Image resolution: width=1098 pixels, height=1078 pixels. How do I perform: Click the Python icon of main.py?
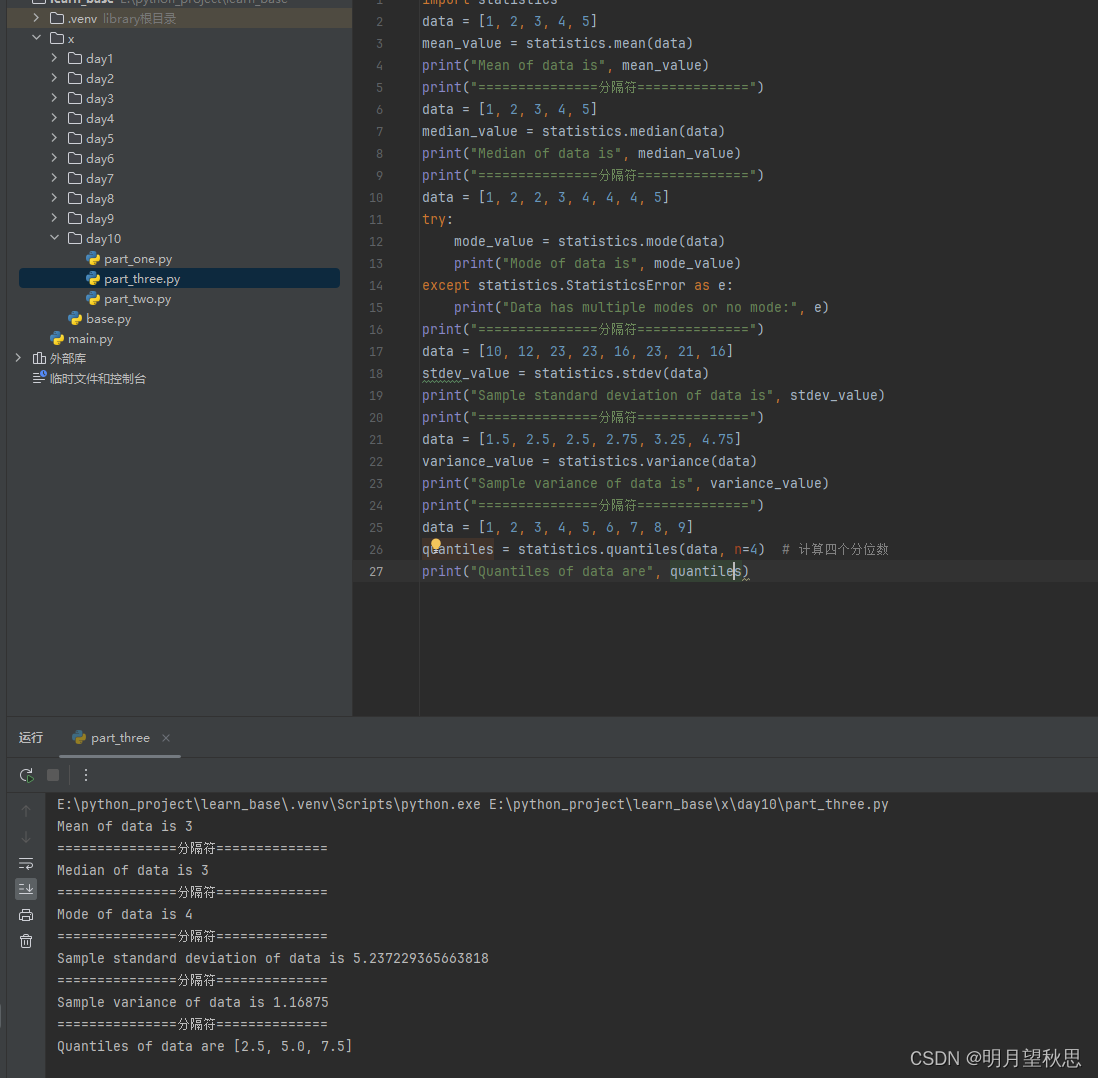57,339
